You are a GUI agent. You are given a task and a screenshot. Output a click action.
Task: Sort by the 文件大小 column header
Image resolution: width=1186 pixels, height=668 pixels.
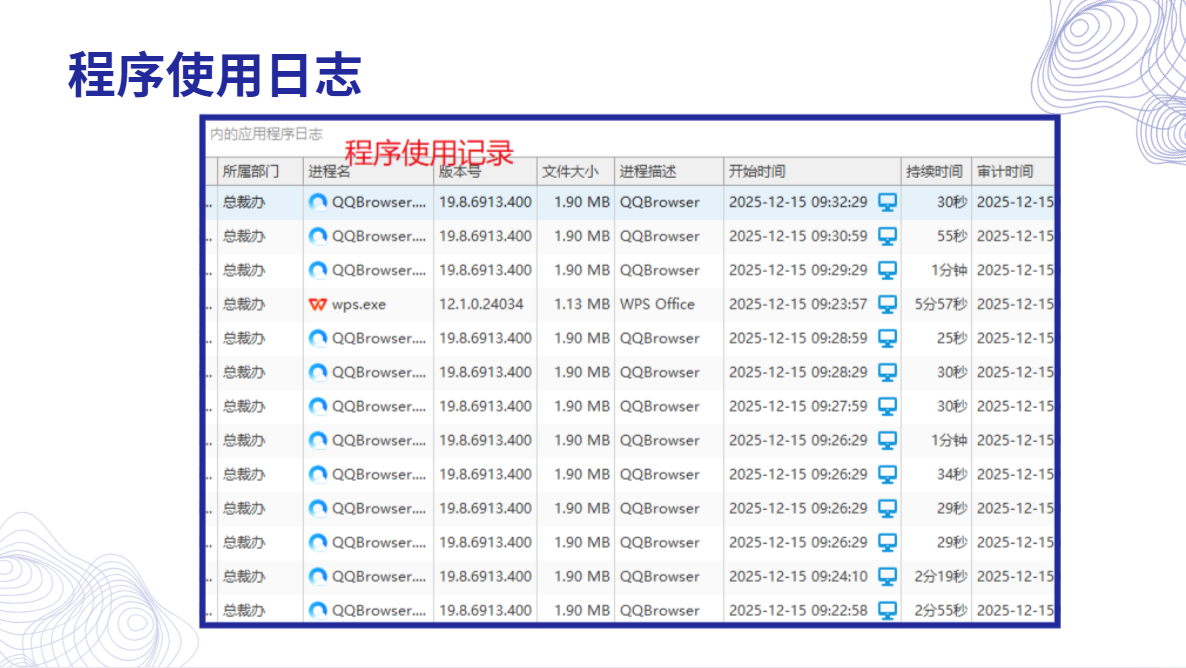pos(576,172)
